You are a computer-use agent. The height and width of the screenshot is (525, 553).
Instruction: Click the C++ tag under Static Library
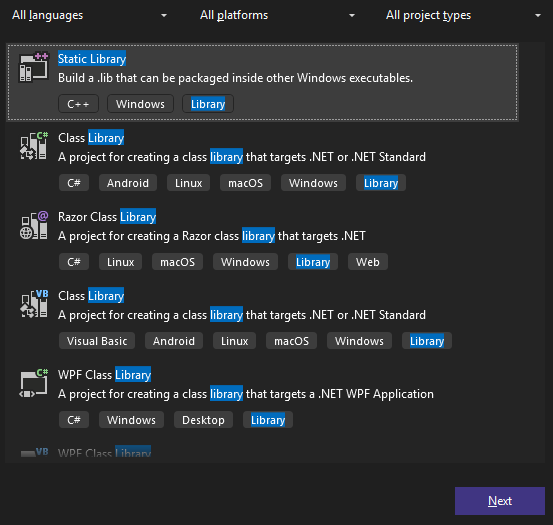(x=78, y=104)
